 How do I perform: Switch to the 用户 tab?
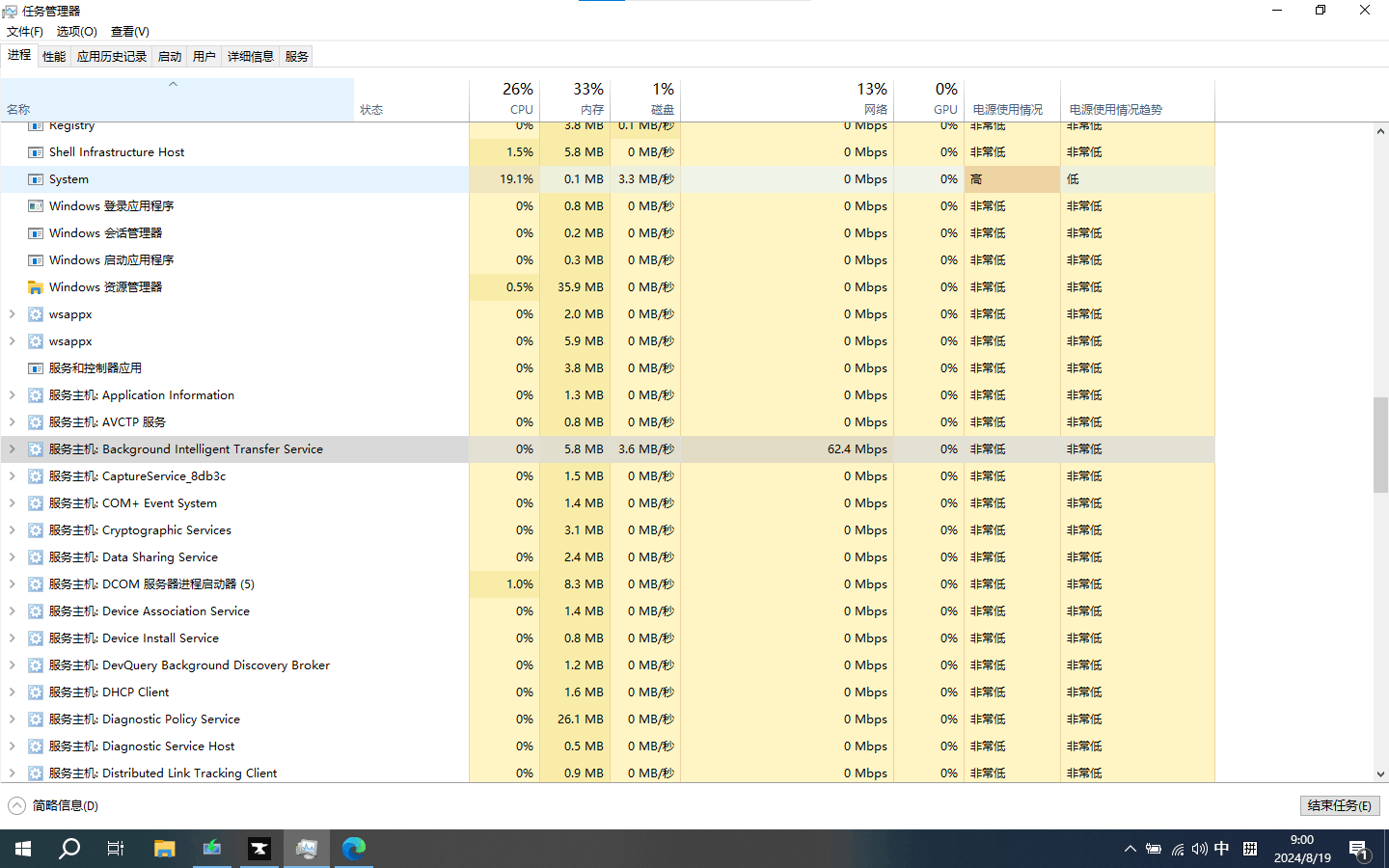[x=204, y=57]
